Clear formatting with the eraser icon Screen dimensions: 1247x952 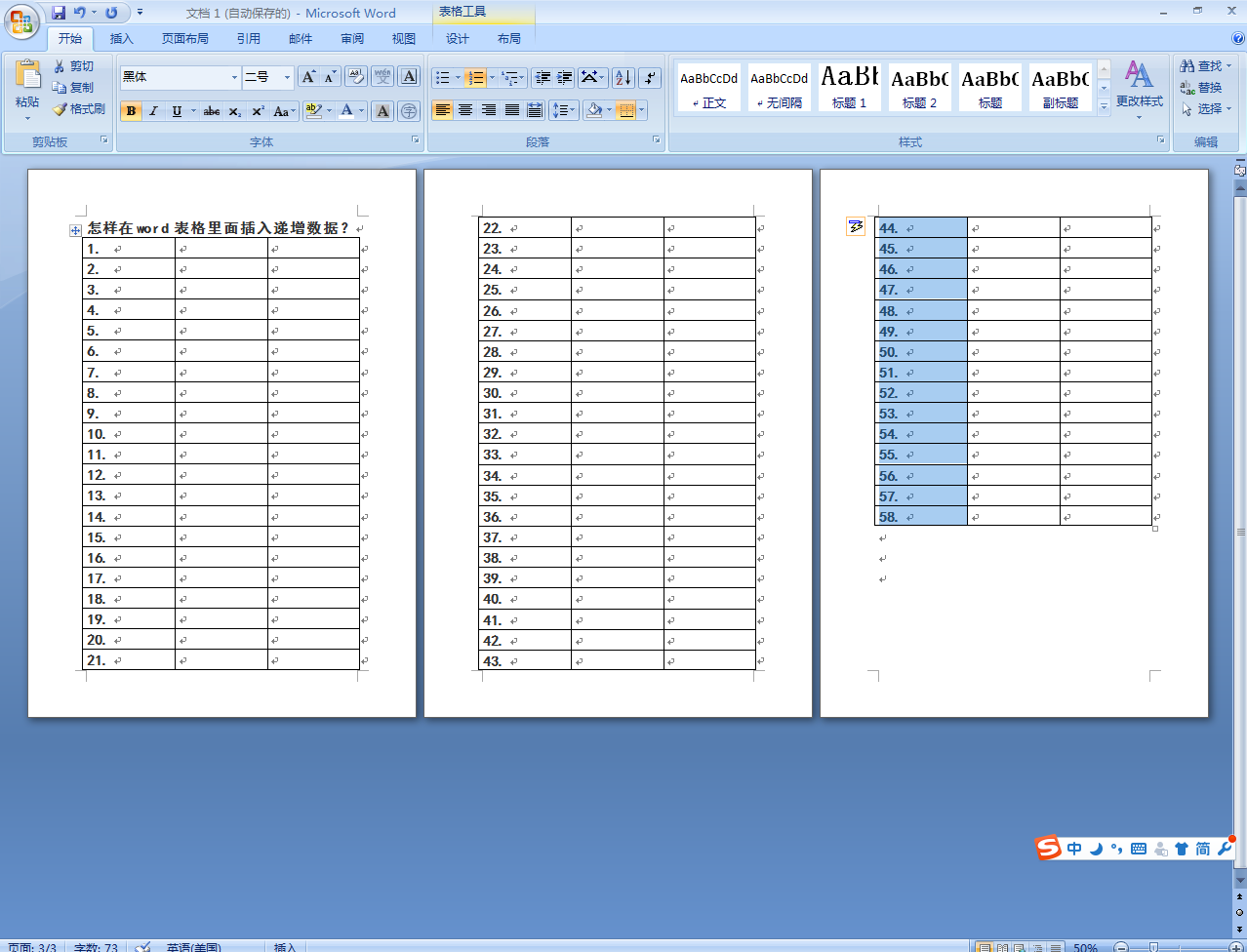pos(356,77)
